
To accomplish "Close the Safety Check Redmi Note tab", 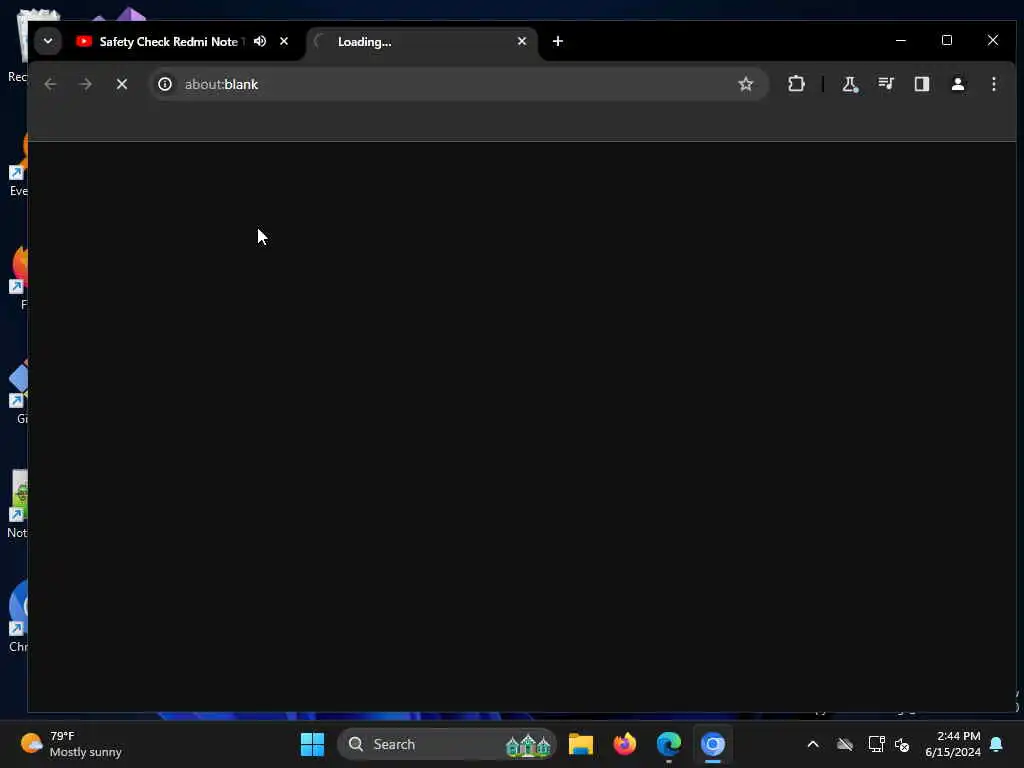I will (284, 41).
